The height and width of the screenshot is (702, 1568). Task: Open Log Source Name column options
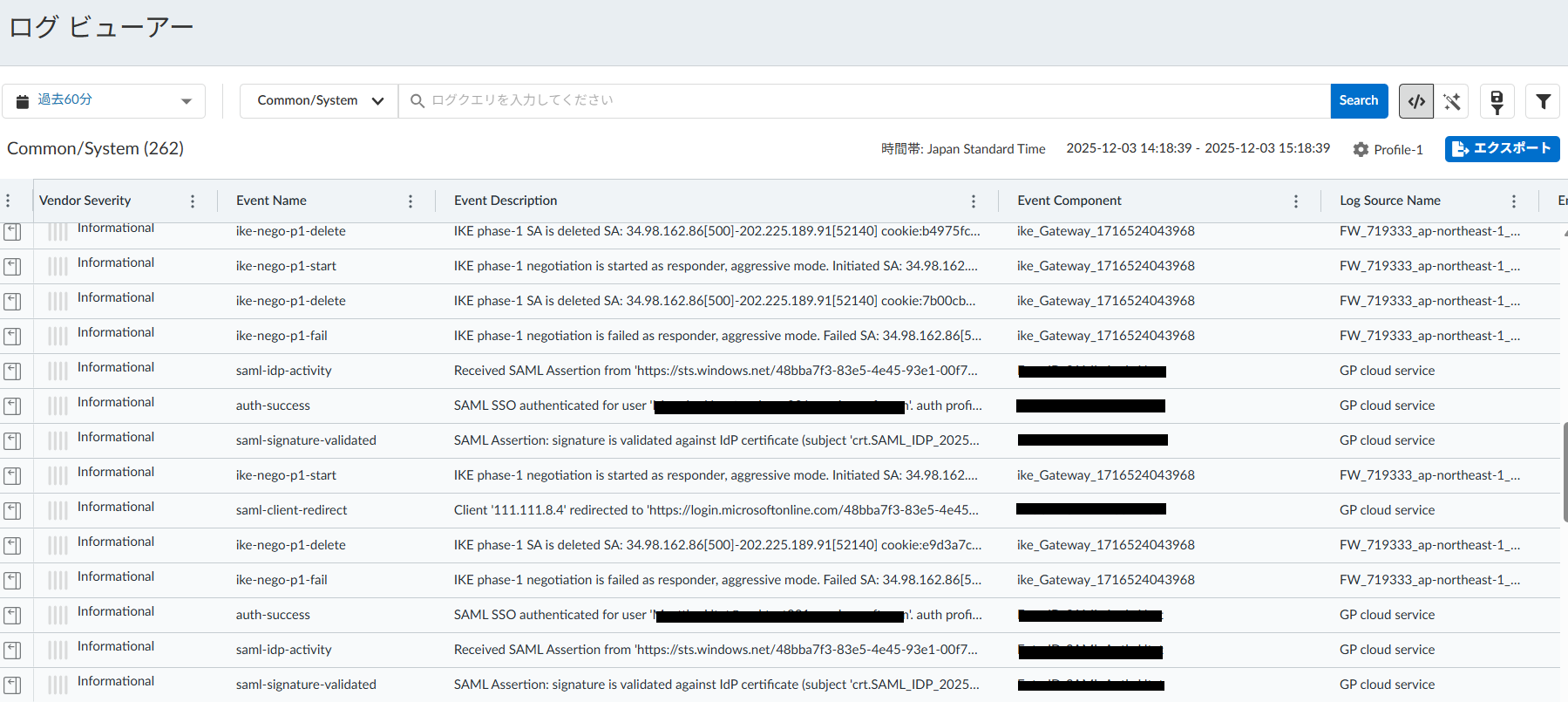pos(1514,201)
